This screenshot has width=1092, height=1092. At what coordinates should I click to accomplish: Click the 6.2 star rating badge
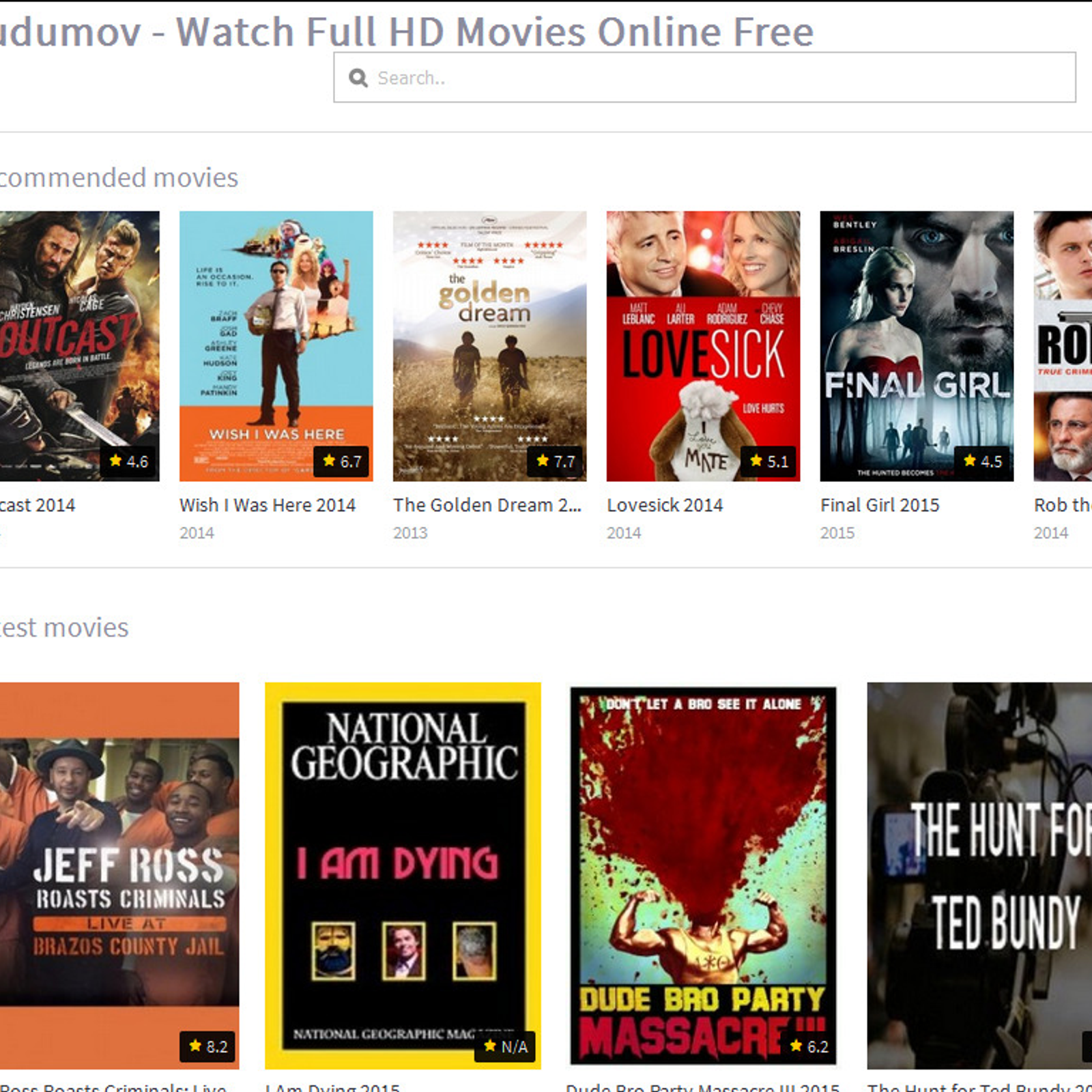(809, 1046)
